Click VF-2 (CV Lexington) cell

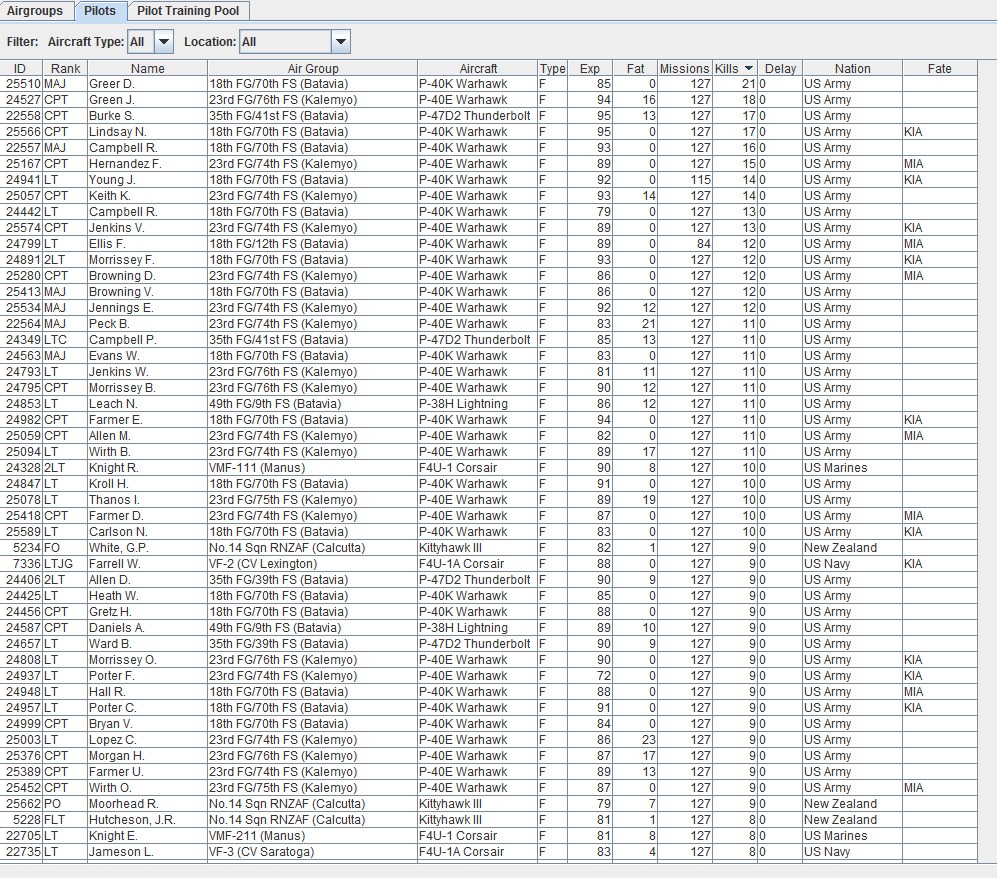(x=312, y=564)
